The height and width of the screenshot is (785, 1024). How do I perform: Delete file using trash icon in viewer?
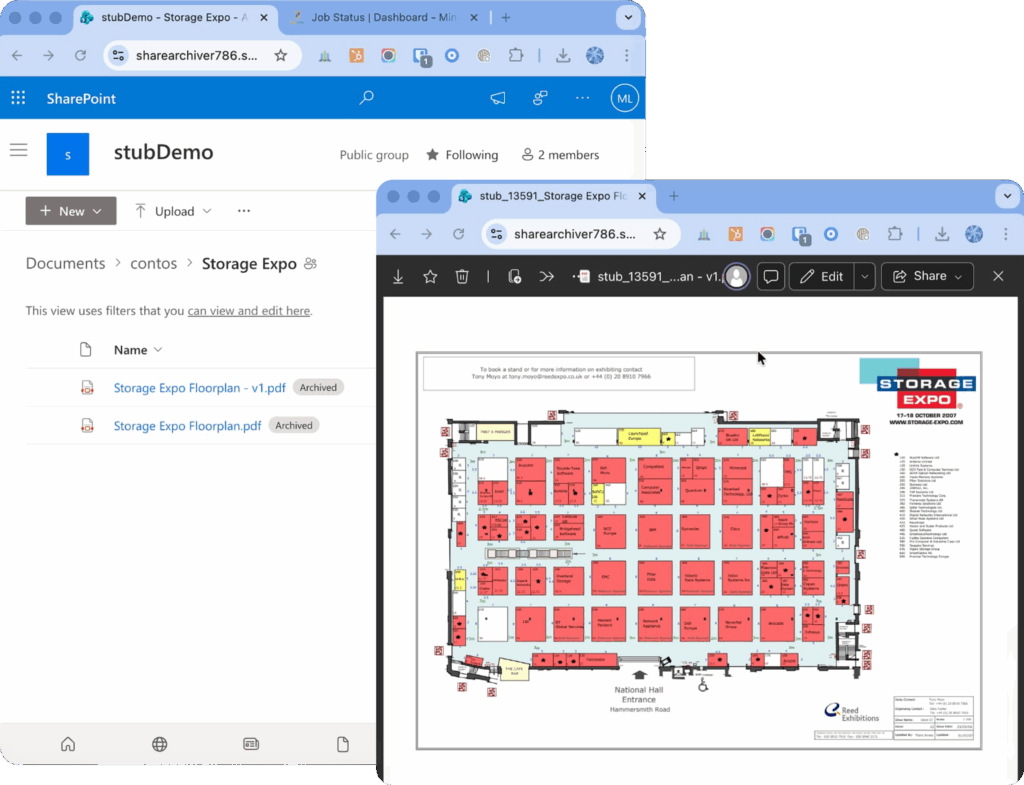pos(462,277)
